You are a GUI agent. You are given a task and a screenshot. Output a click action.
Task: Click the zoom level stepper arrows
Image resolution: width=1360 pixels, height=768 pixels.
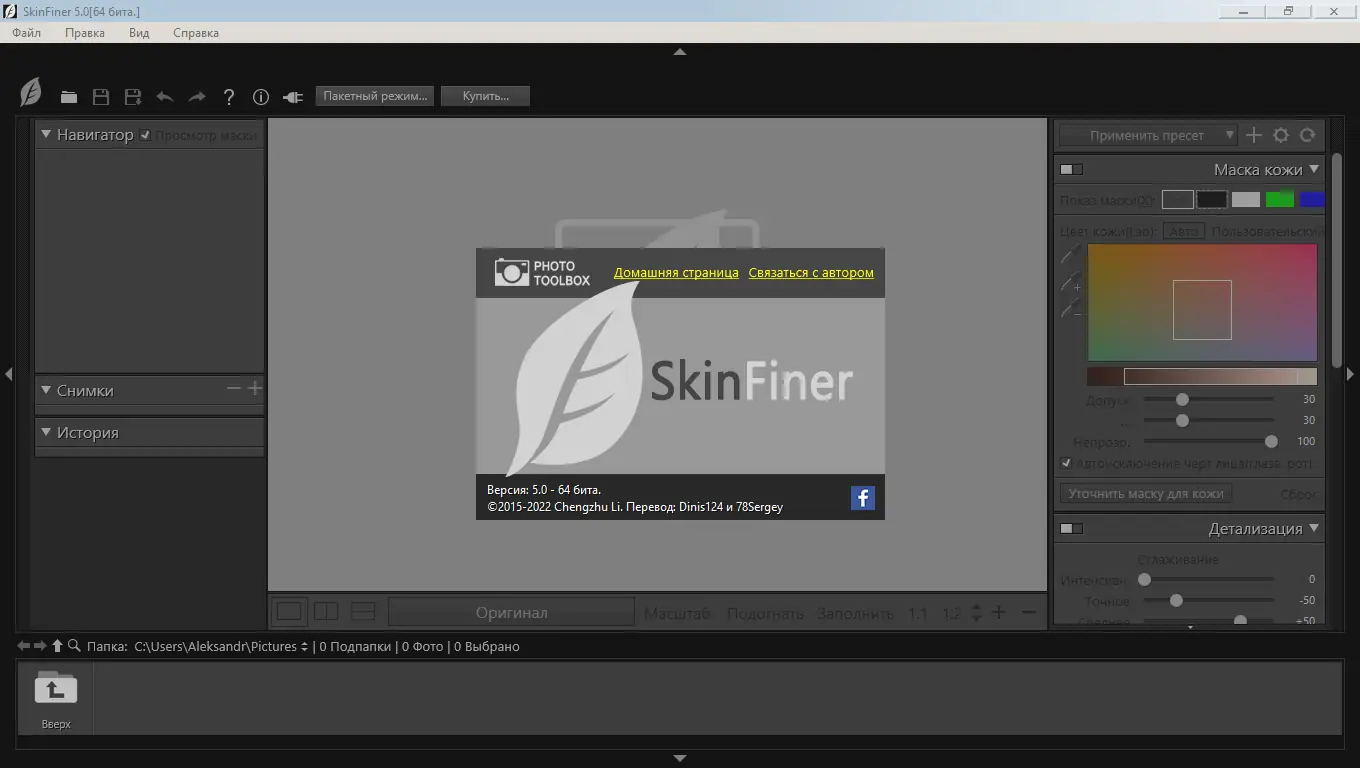tap(977, 613)
